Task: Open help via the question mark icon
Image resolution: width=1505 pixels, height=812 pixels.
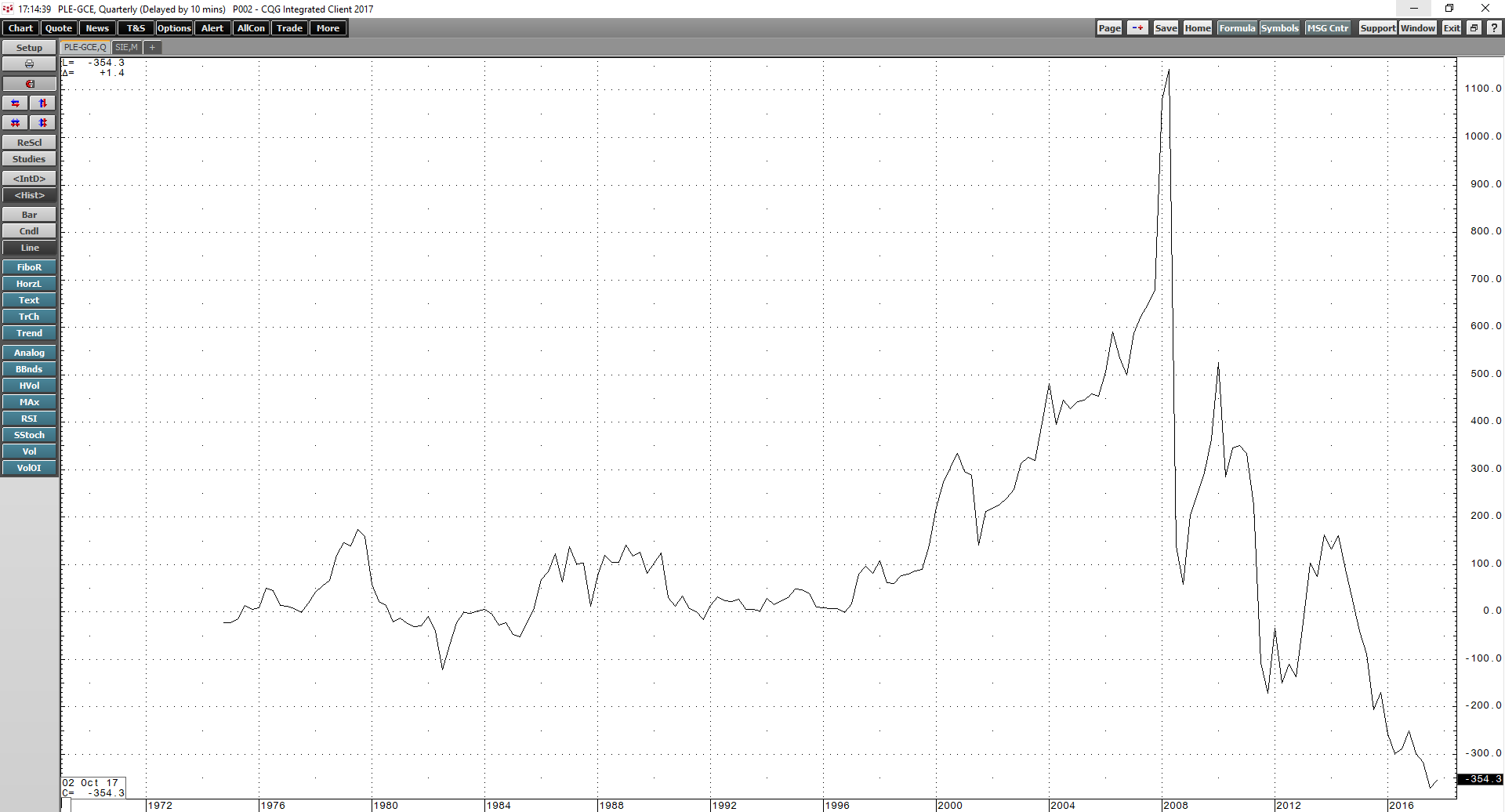Action: (x=1494, y=28)
